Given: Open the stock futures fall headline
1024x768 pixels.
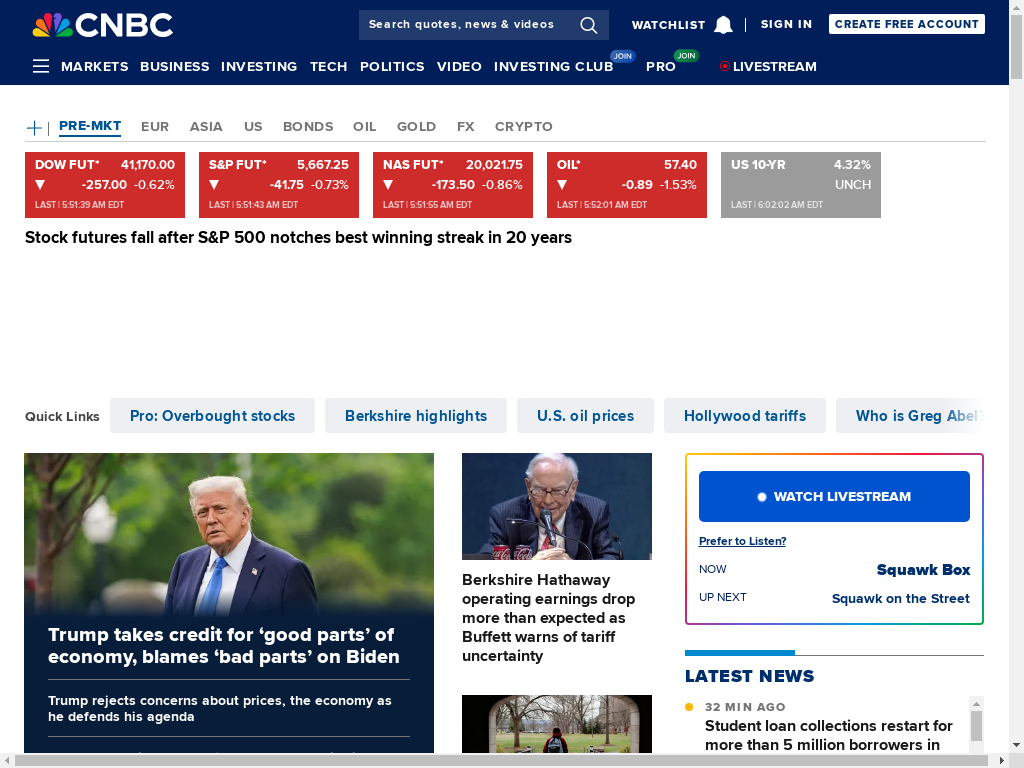Looking at the screenshot, I should (298, 238).
